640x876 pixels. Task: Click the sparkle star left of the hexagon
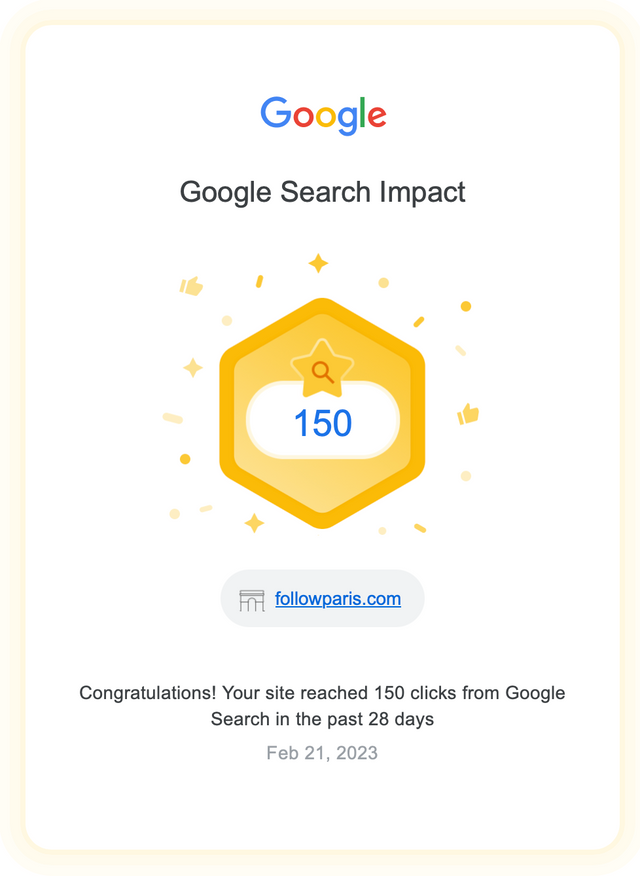[193, 368]
